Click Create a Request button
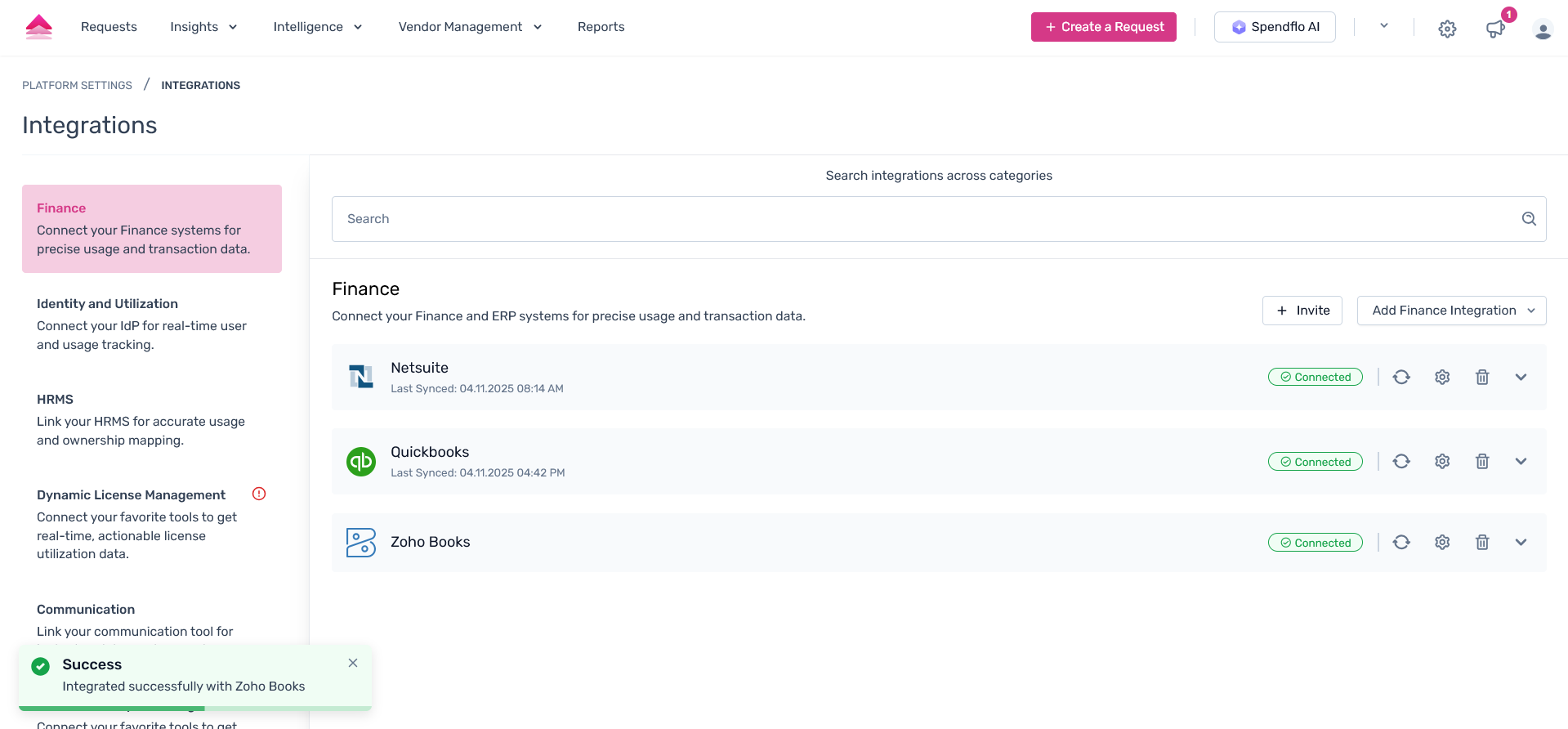 pos(1103,27)
